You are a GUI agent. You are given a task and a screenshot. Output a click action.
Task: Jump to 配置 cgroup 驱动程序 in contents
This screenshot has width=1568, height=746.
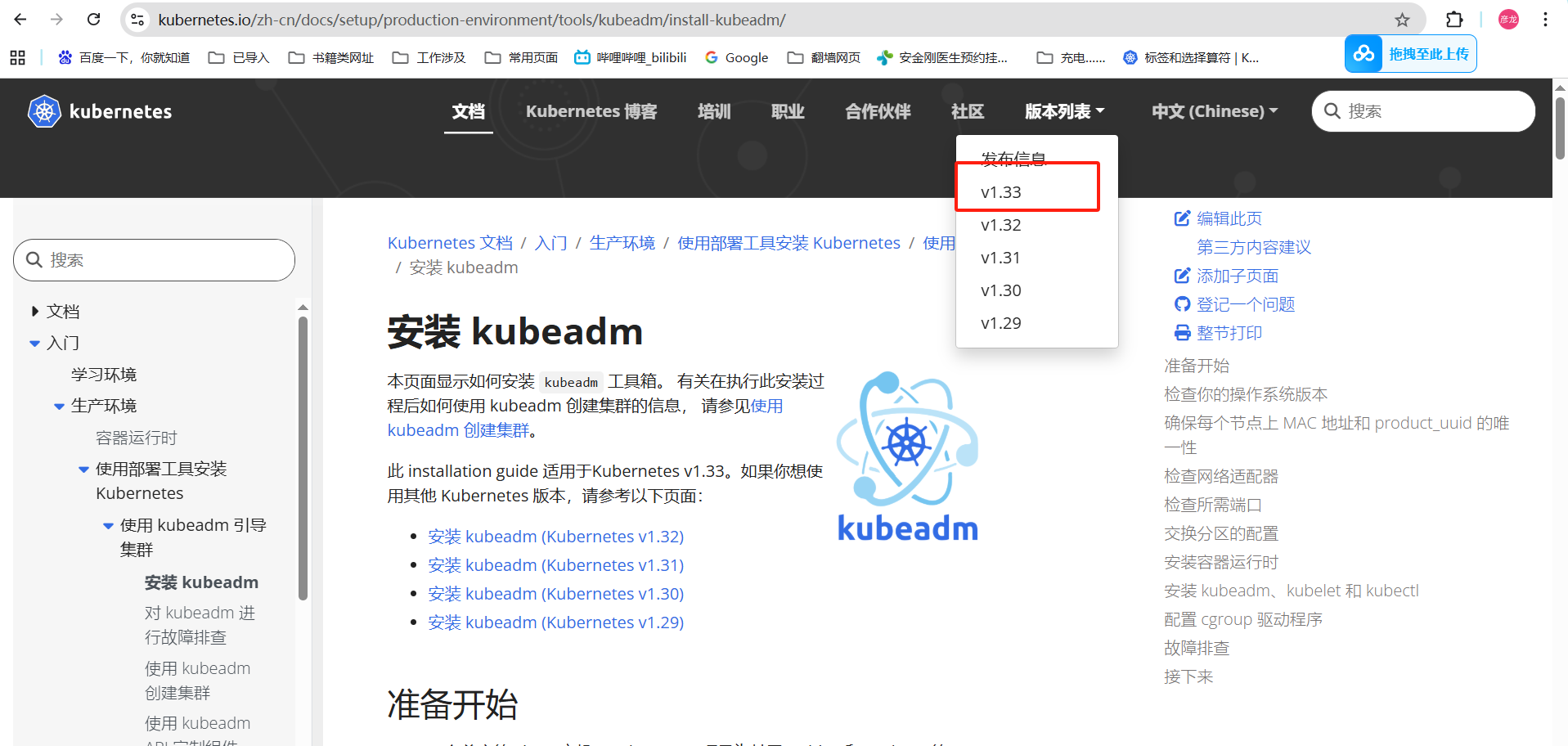[1243, 619]
